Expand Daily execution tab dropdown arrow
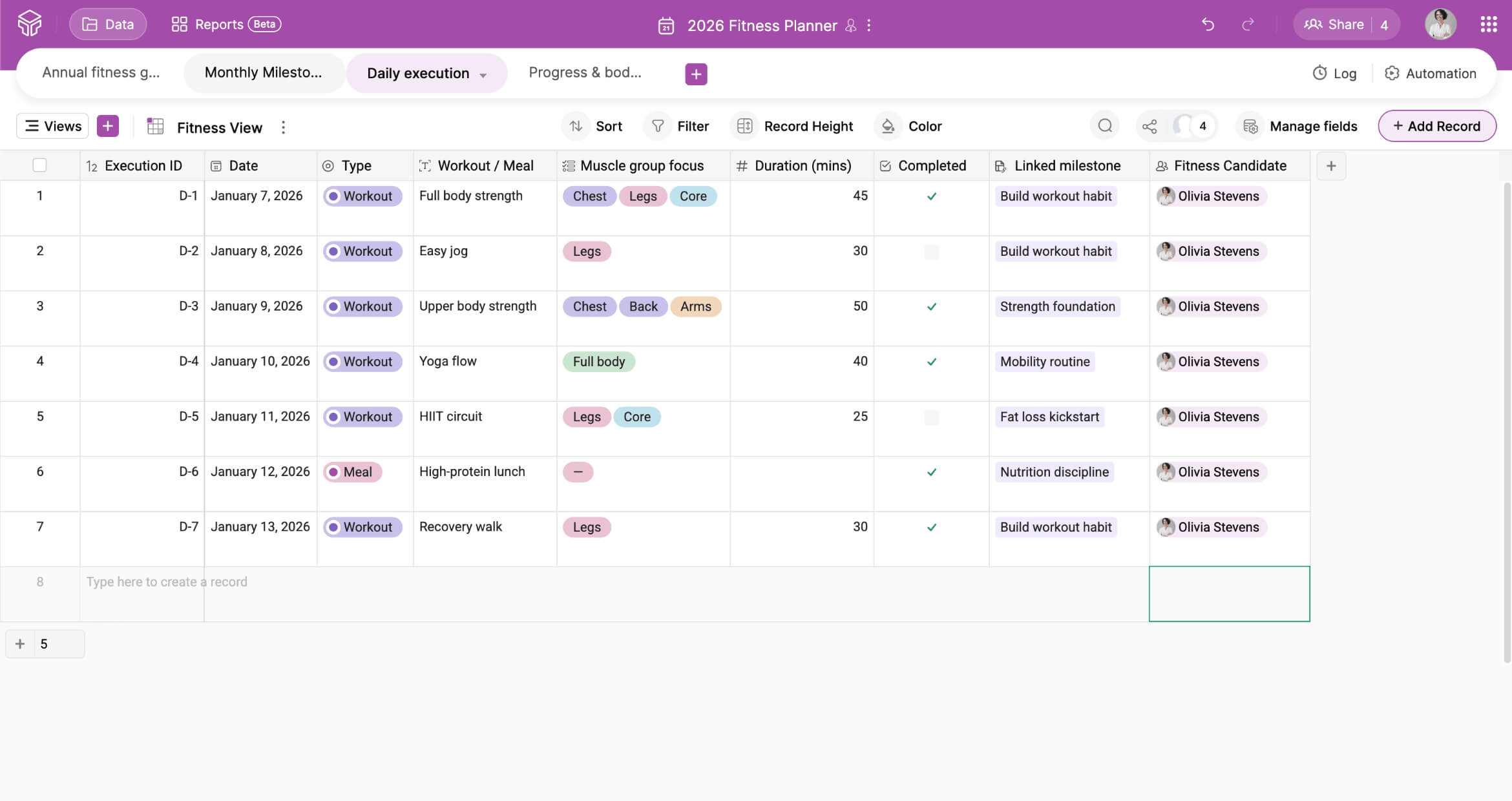The height and width of the screenshot is (801, 1512). coord(483,75)
